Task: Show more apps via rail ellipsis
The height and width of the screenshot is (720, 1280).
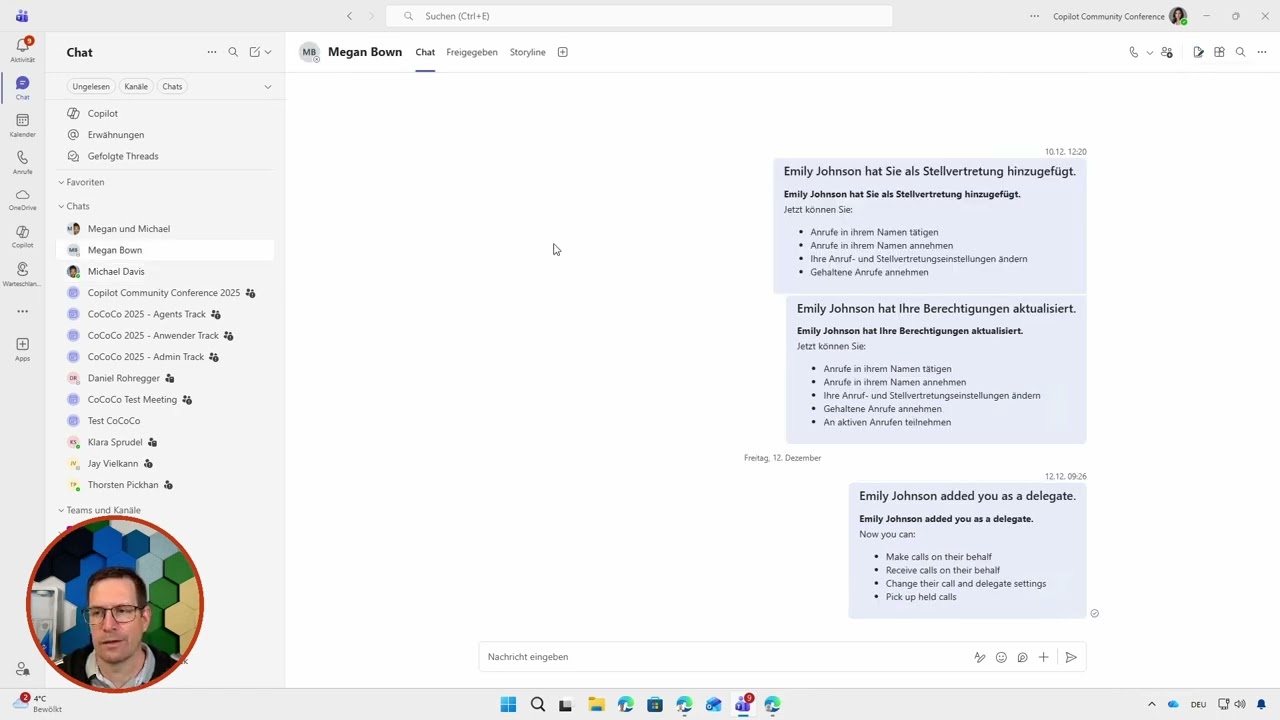Action: 22,312
